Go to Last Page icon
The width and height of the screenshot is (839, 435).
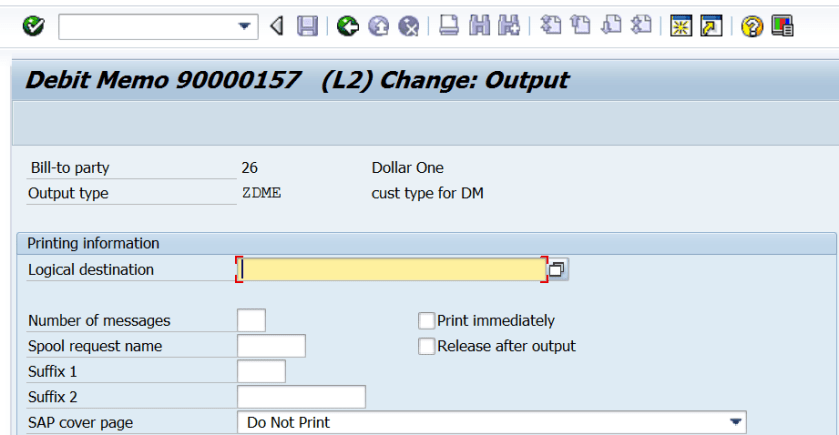[641, 25]
